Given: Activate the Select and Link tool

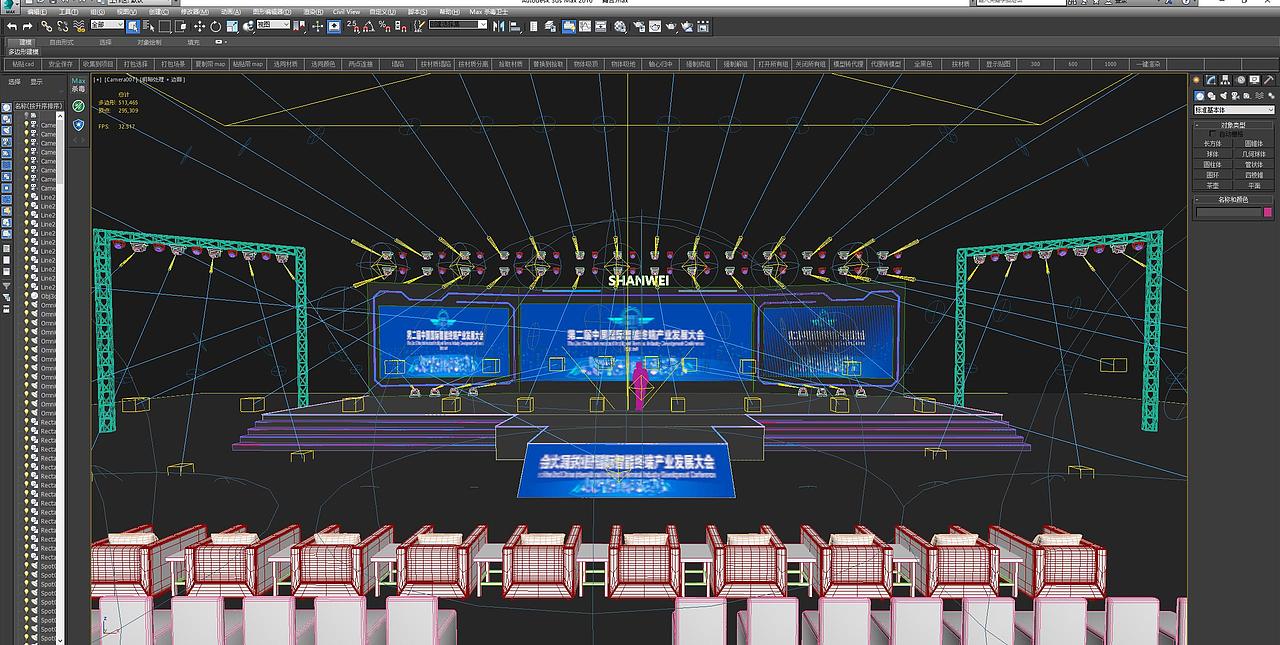Looking at the screenshot, I should pos(46,26).
